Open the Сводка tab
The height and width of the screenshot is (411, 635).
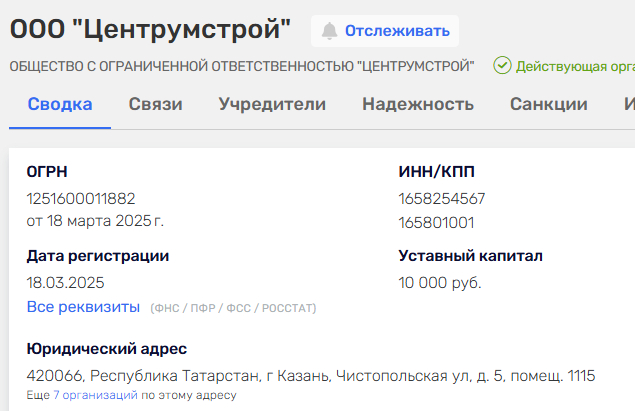tap(60, 104)
